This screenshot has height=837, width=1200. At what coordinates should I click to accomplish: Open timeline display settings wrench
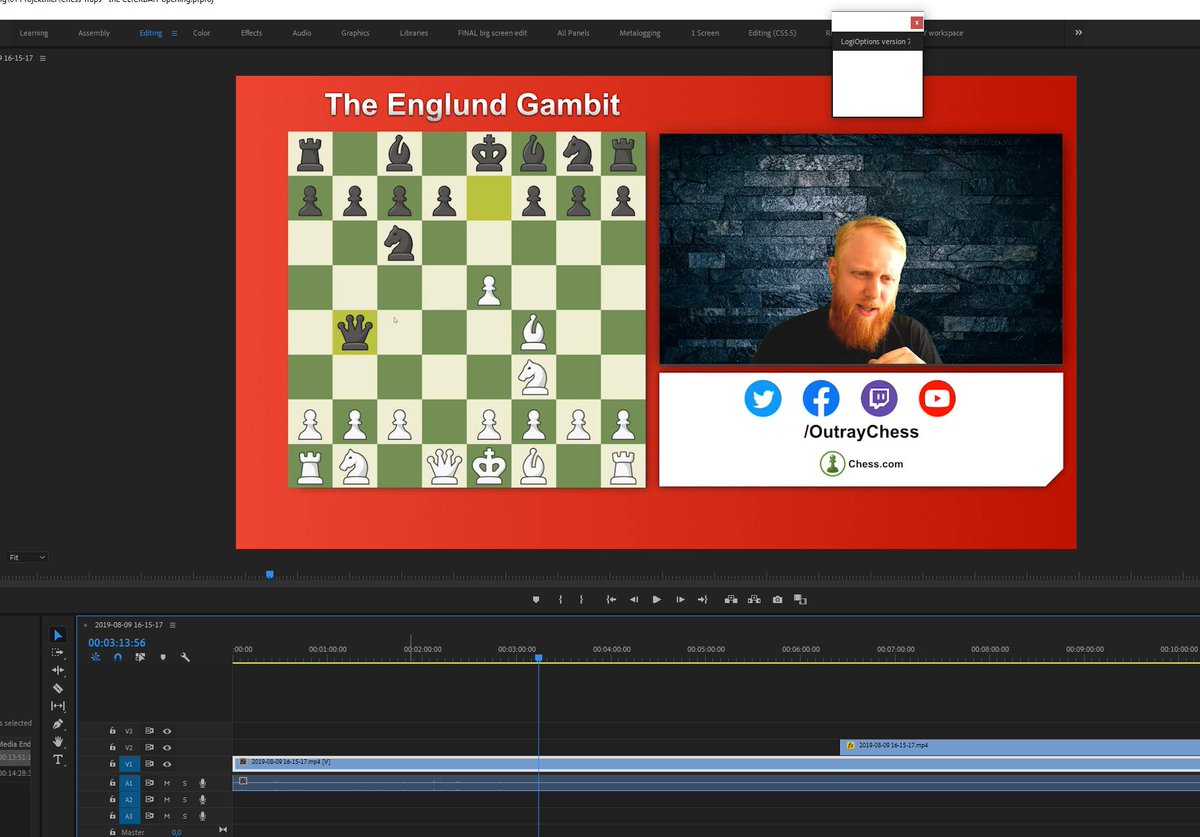[x=185, y=657]
